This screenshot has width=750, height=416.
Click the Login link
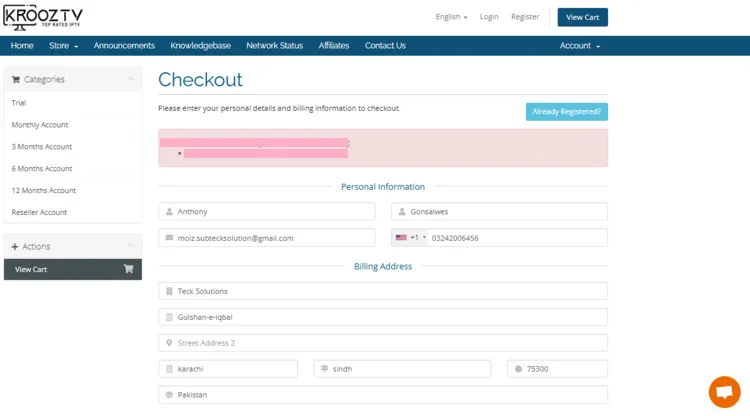coord(489,17)
